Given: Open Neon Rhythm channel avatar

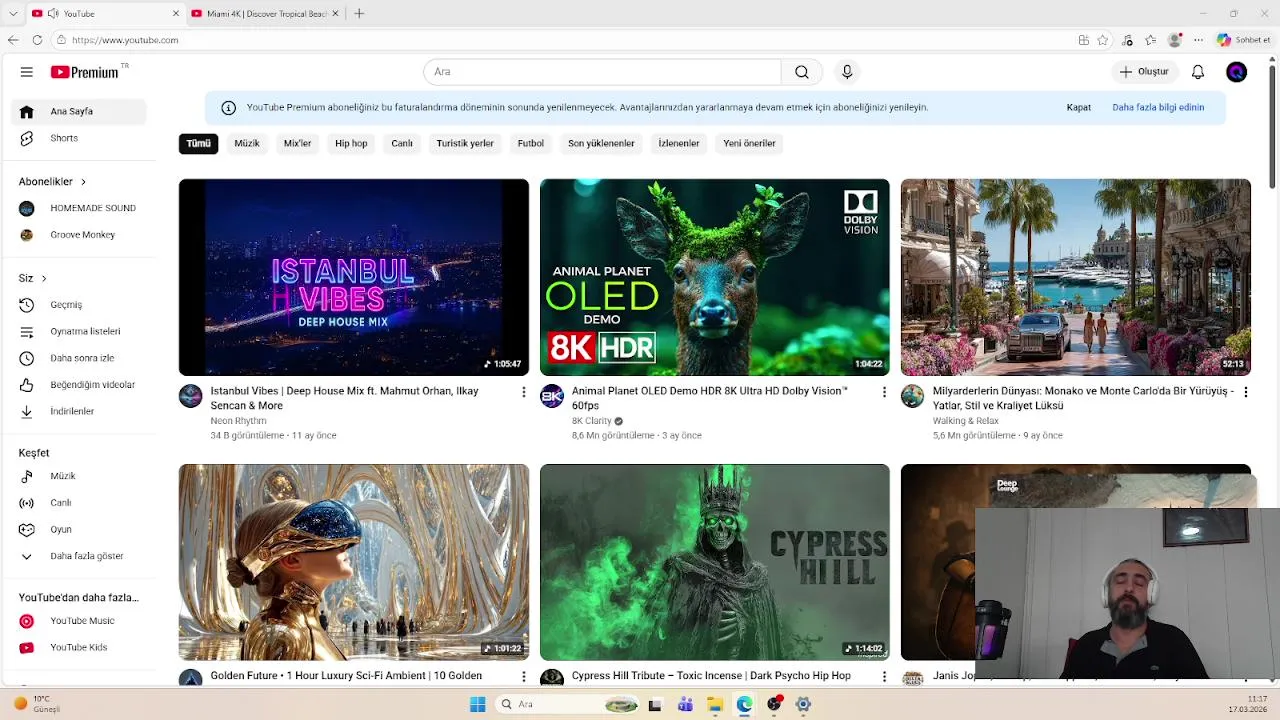Looking at the screenshot, I should coord(190,396).
